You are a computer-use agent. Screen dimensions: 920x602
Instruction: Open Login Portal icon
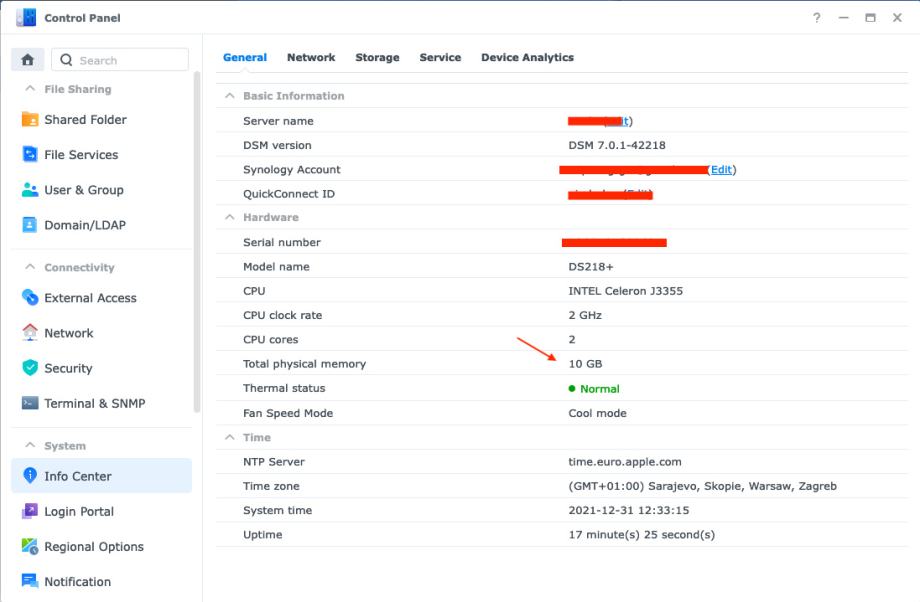point(29,511)
